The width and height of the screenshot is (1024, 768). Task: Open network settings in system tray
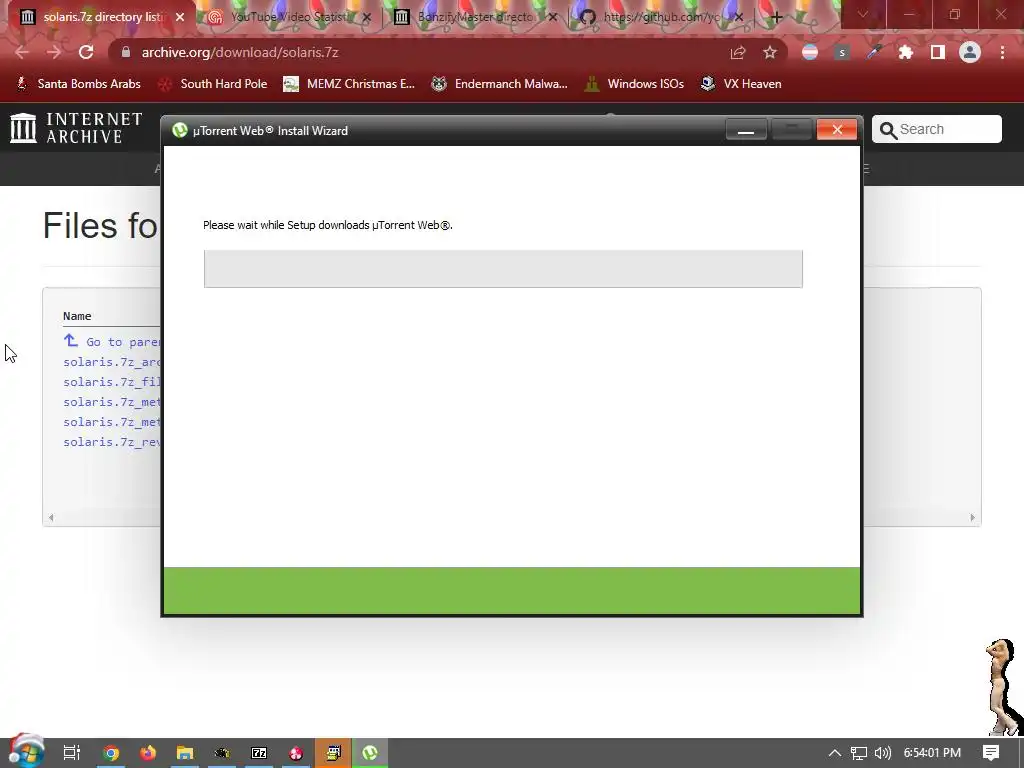pyautogui.click(x=859, y=753)
